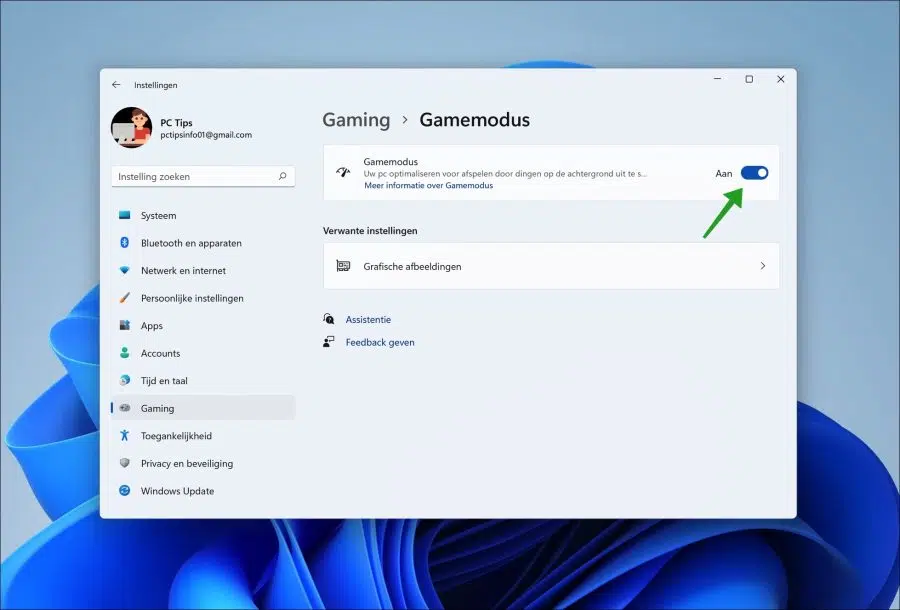Open the Feedback geven link

coord(380,343)
